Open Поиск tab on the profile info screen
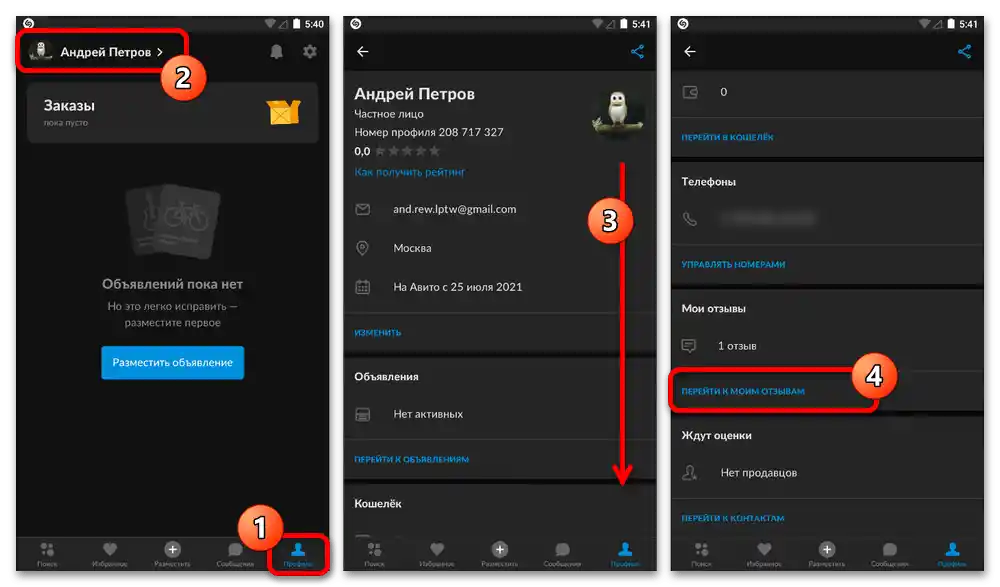Screen dimensions: 1000x587 click(374, 554)
